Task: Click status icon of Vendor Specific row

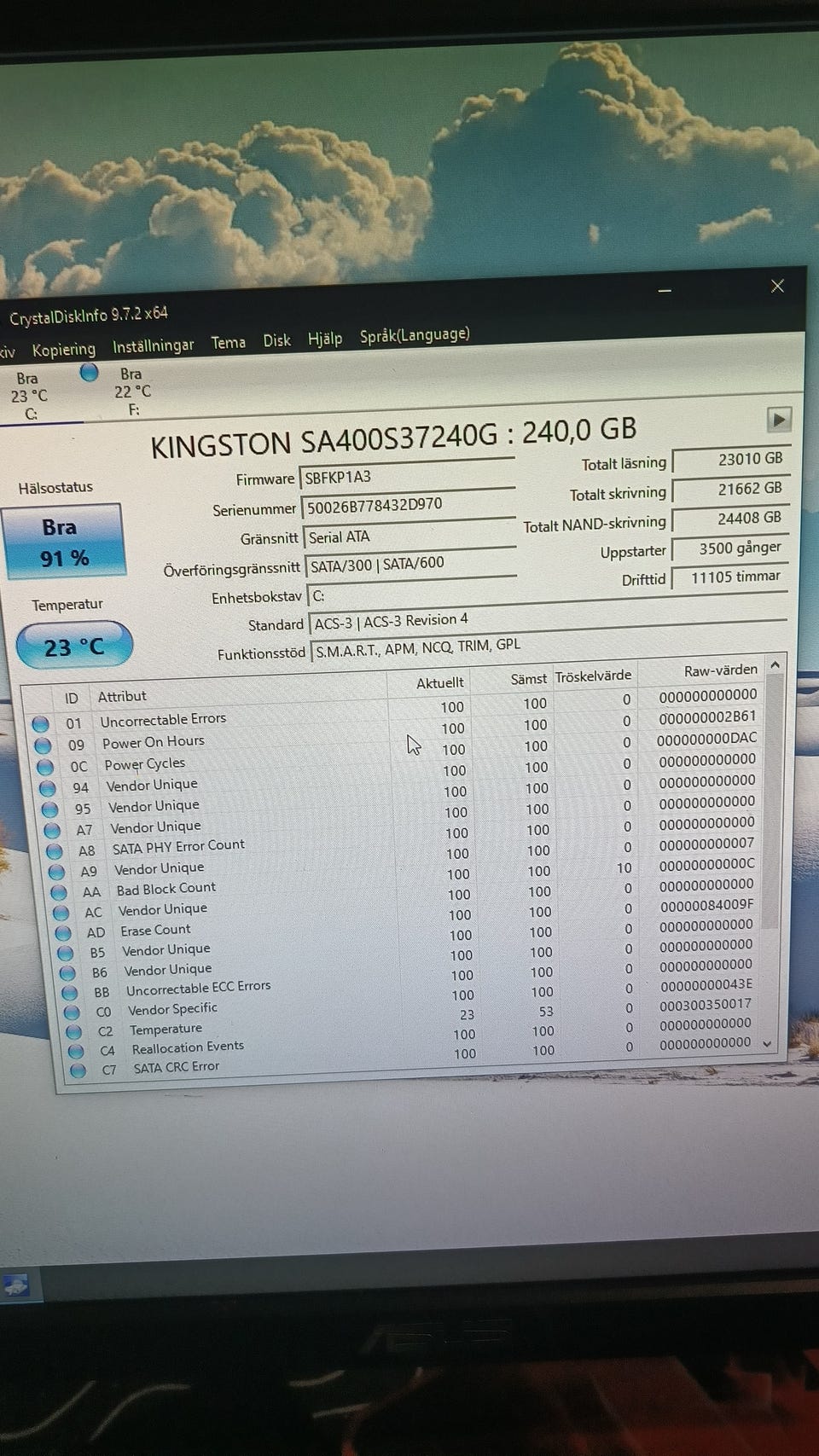Action: [x=72, y=1012]
